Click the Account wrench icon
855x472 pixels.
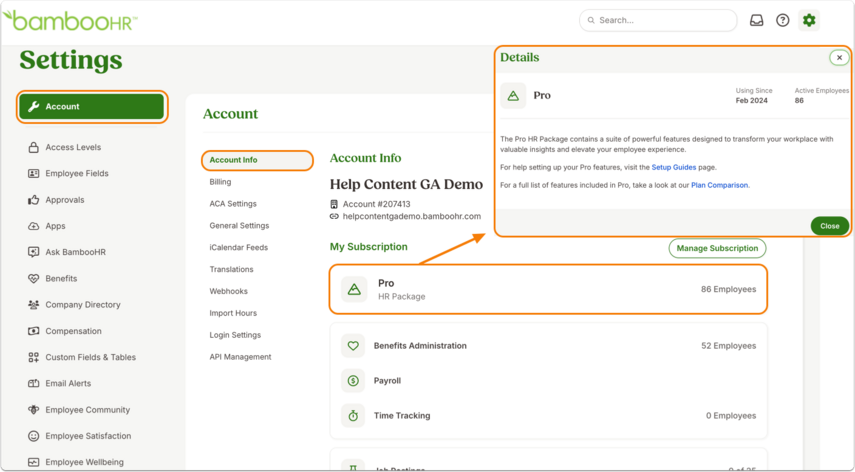coord(34,107)
